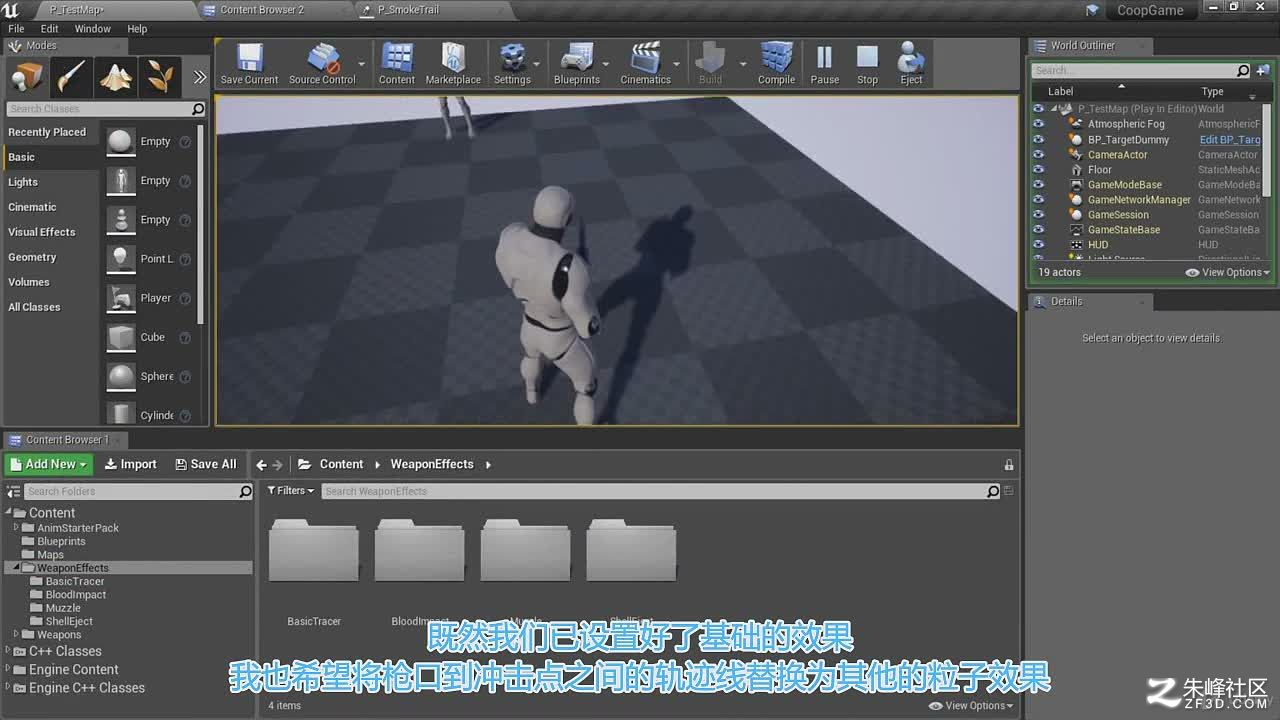
Task: Toggle visibility of GameNetworkManager actor
Action: tap(1038, 199)
